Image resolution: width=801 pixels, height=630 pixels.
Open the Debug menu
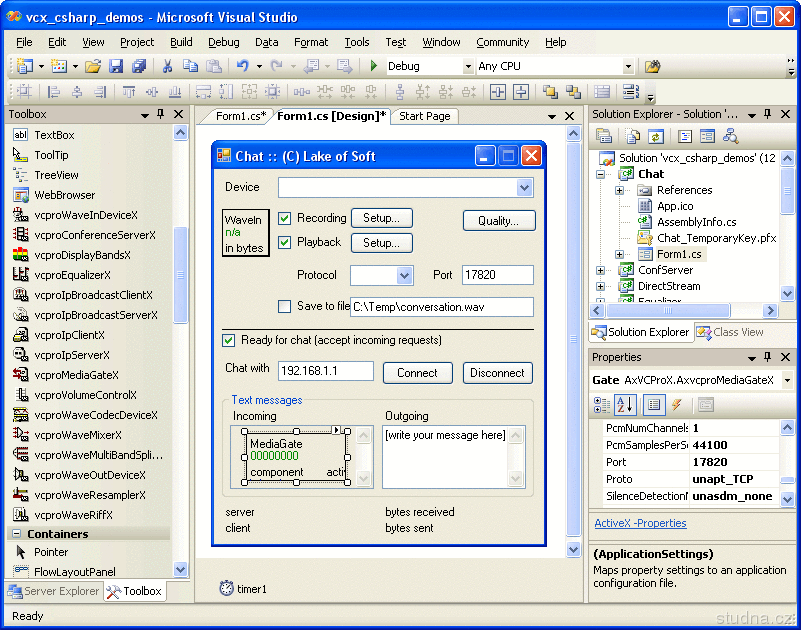(x=223, y=42)
